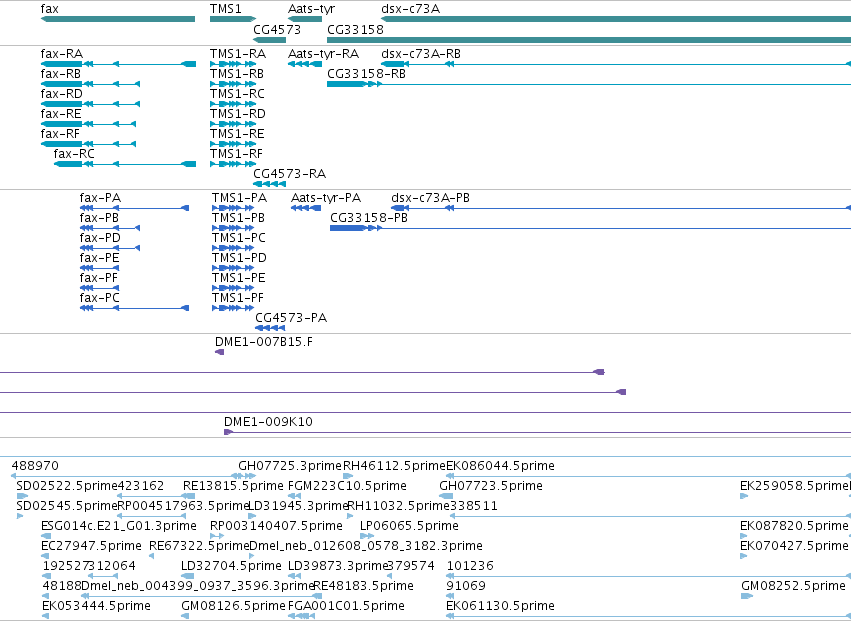Choose the fax-PC protein label
Viewport: 851px width, 621px height.
[100, 299]
